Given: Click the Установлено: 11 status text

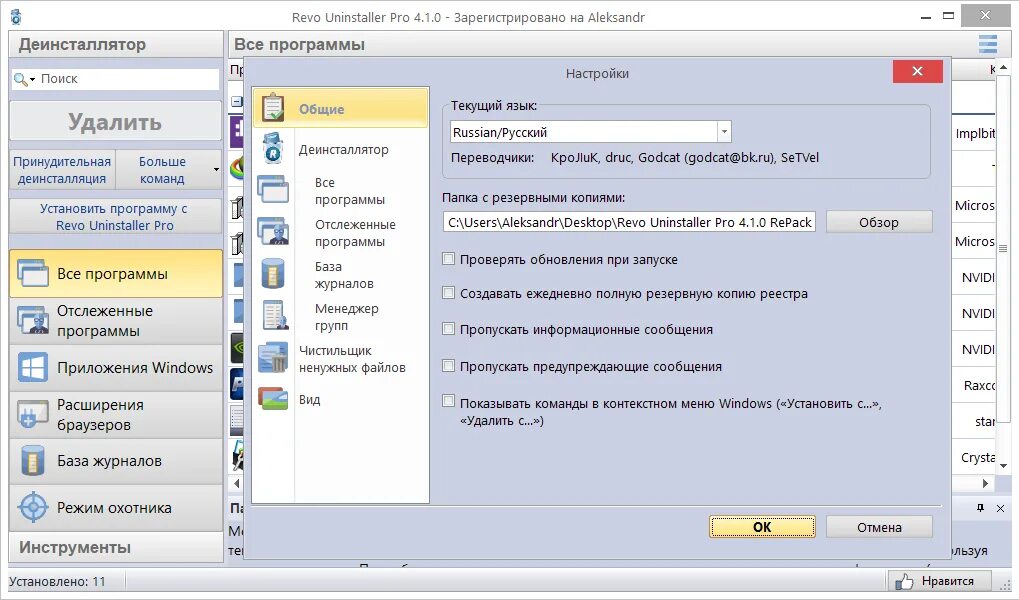Looking at the screenshot, I should coord(57,581).
